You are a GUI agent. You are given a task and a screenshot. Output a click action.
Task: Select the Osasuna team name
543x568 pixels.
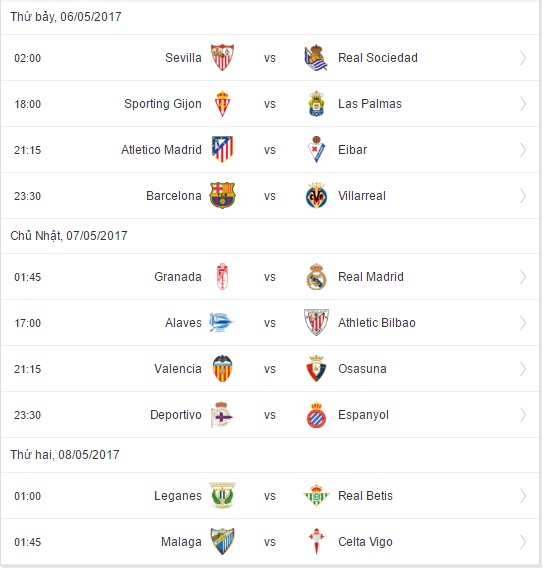pos(362,369)
